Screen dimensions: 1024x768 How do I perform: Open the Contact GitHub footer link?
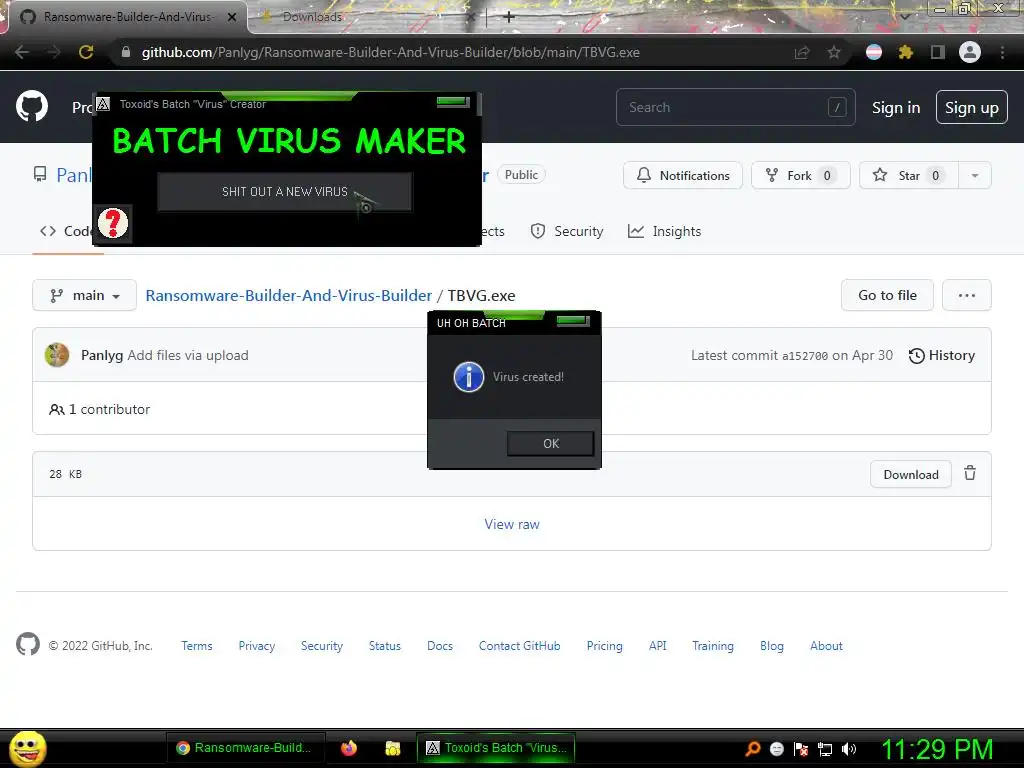point(519,645)
